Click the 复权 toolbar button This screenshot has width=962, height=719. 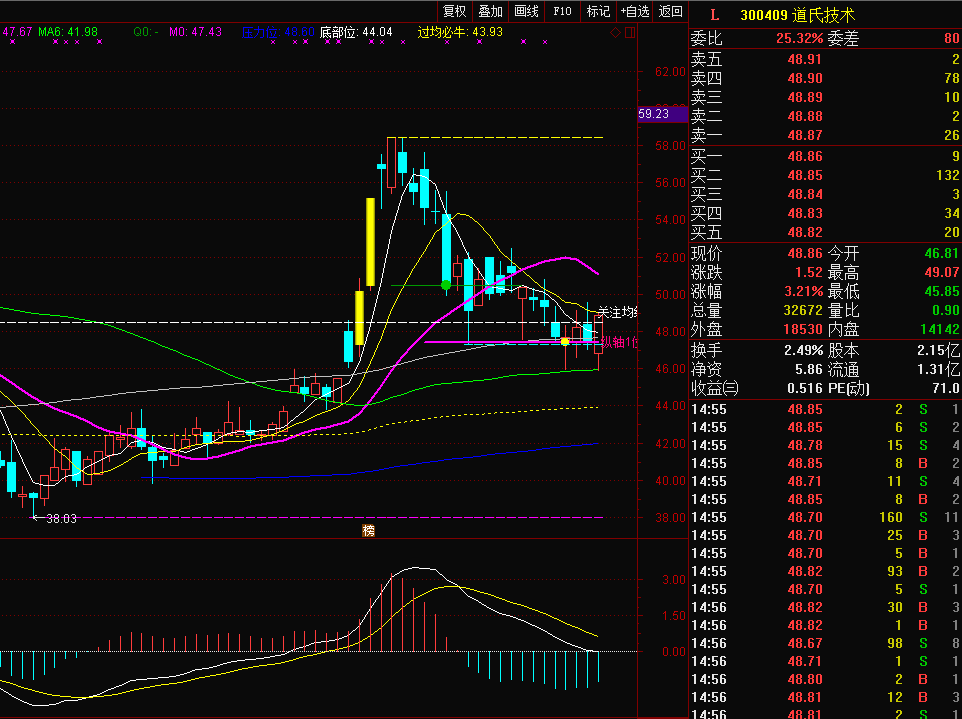(455, 11)
